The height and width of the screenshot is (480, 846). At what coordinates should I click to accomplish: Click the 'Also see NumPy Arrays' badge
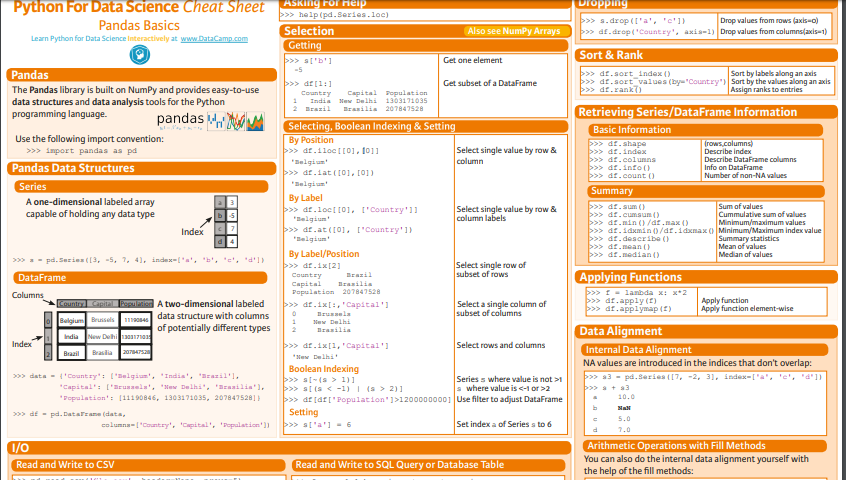[x=514, y=31]
